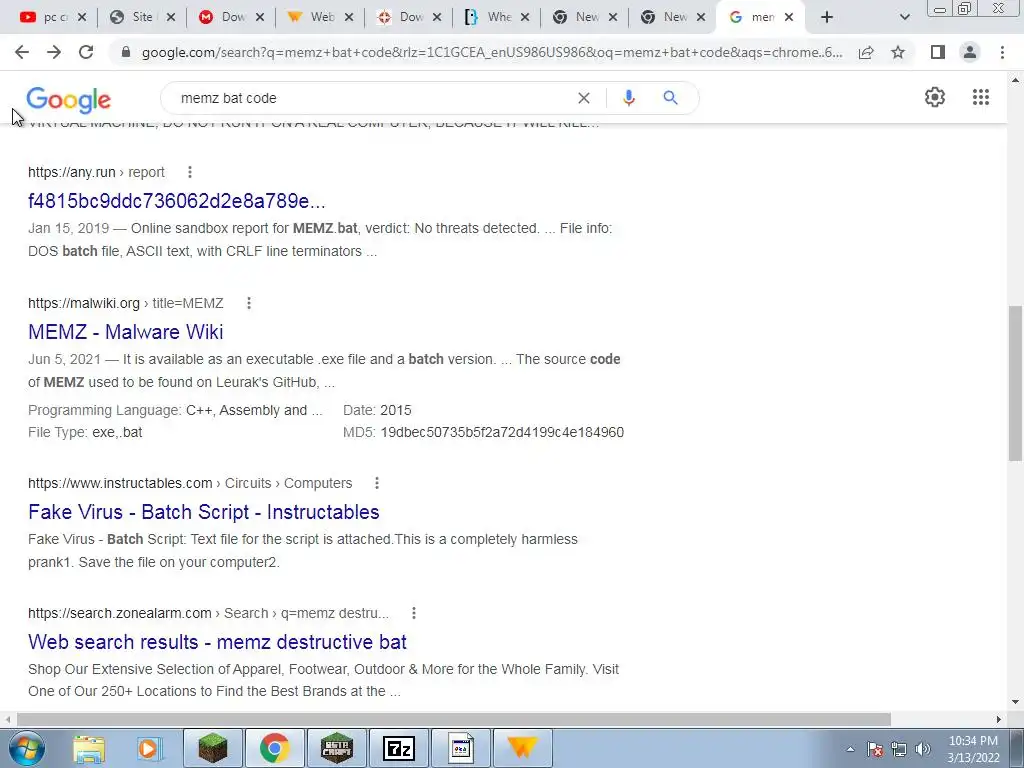
Task: Open the MEMZ - Malware Wiki result
Action: point(125,332)
